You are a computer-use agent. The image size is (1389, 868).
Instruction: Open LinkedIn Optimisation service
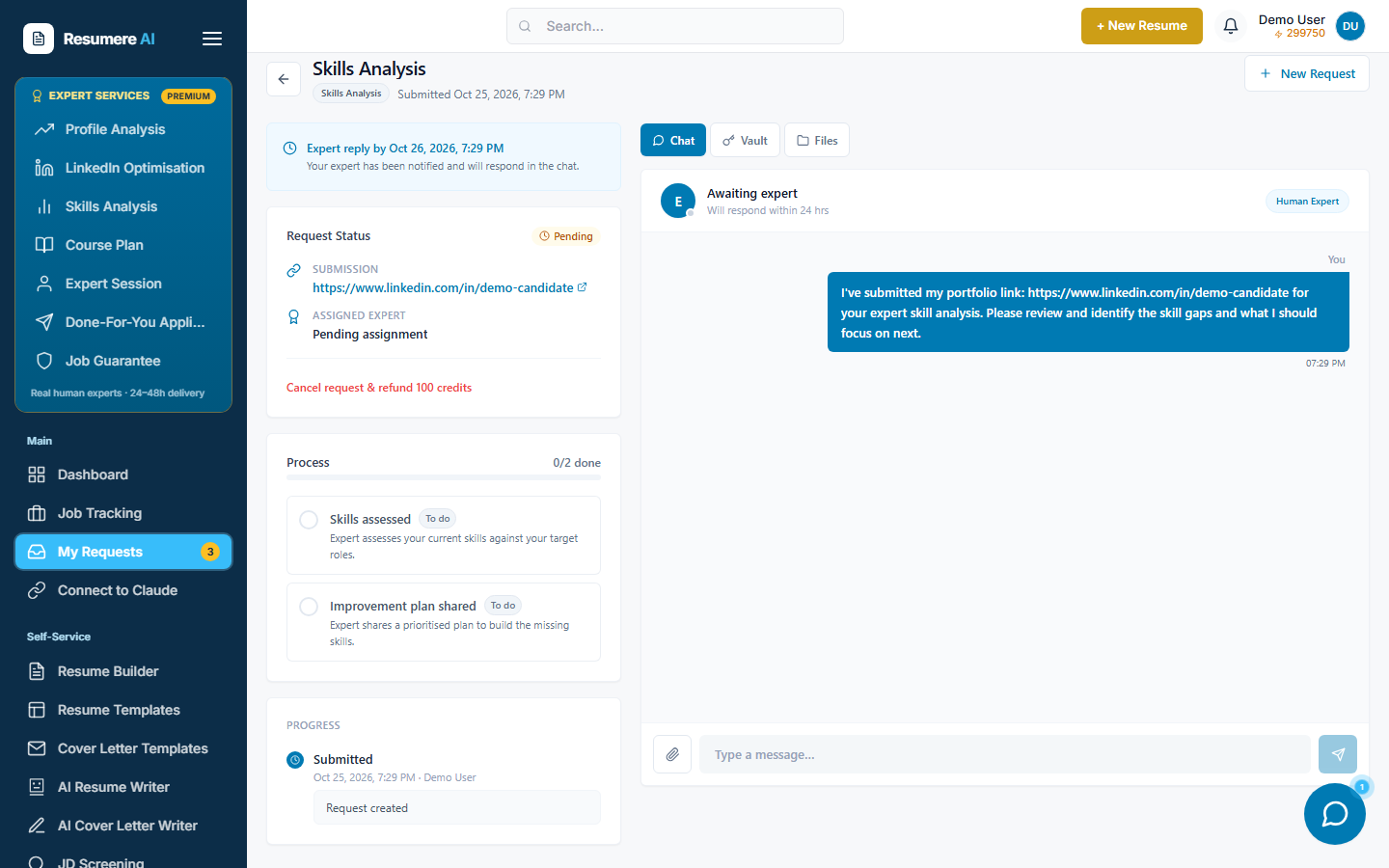click(123, 168)
